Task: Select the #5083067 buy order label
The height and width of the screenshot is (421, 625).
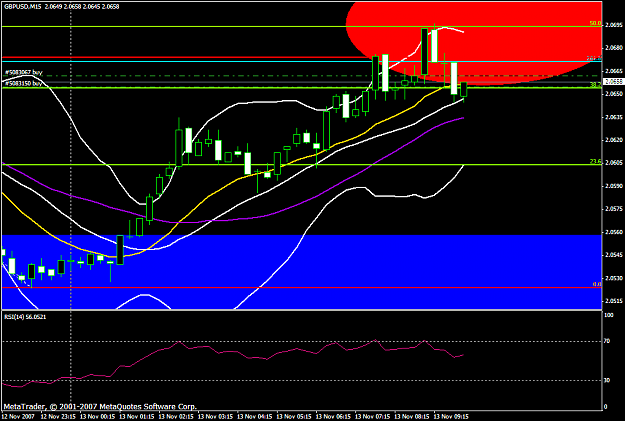Action: 24,73
